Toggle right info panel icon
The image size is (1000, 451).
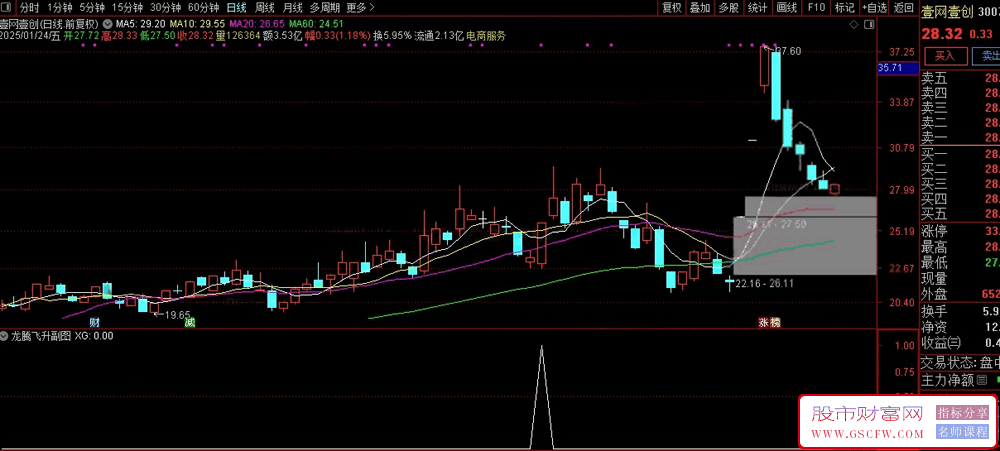pos(869,24)
